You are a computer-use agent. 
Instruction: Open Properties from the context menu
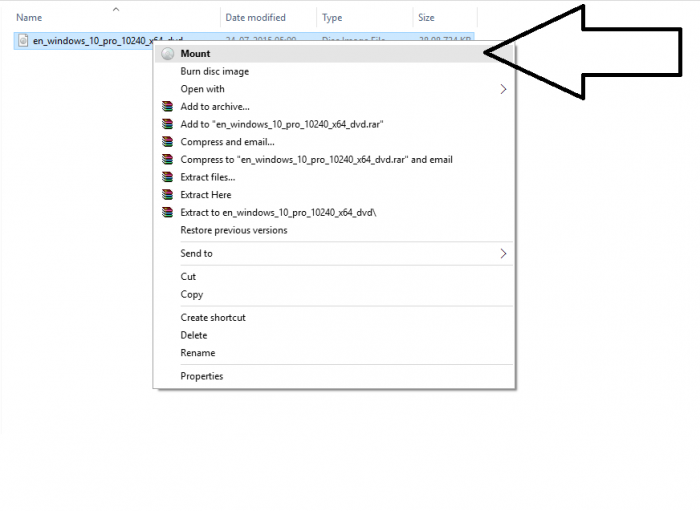[x=334, y=376]
